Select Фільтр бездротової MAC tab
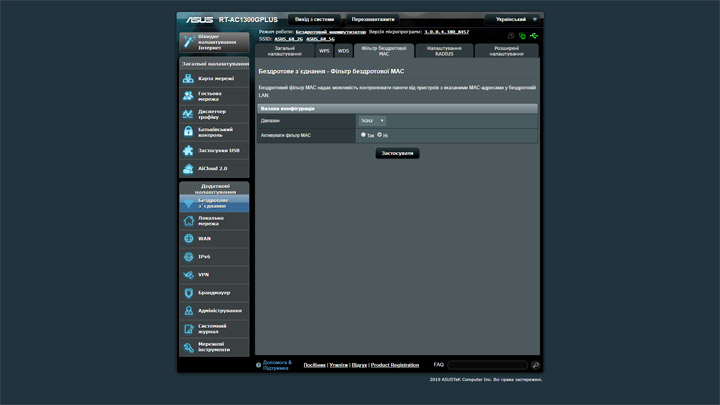The image size is (720, 405). point(384,51)
